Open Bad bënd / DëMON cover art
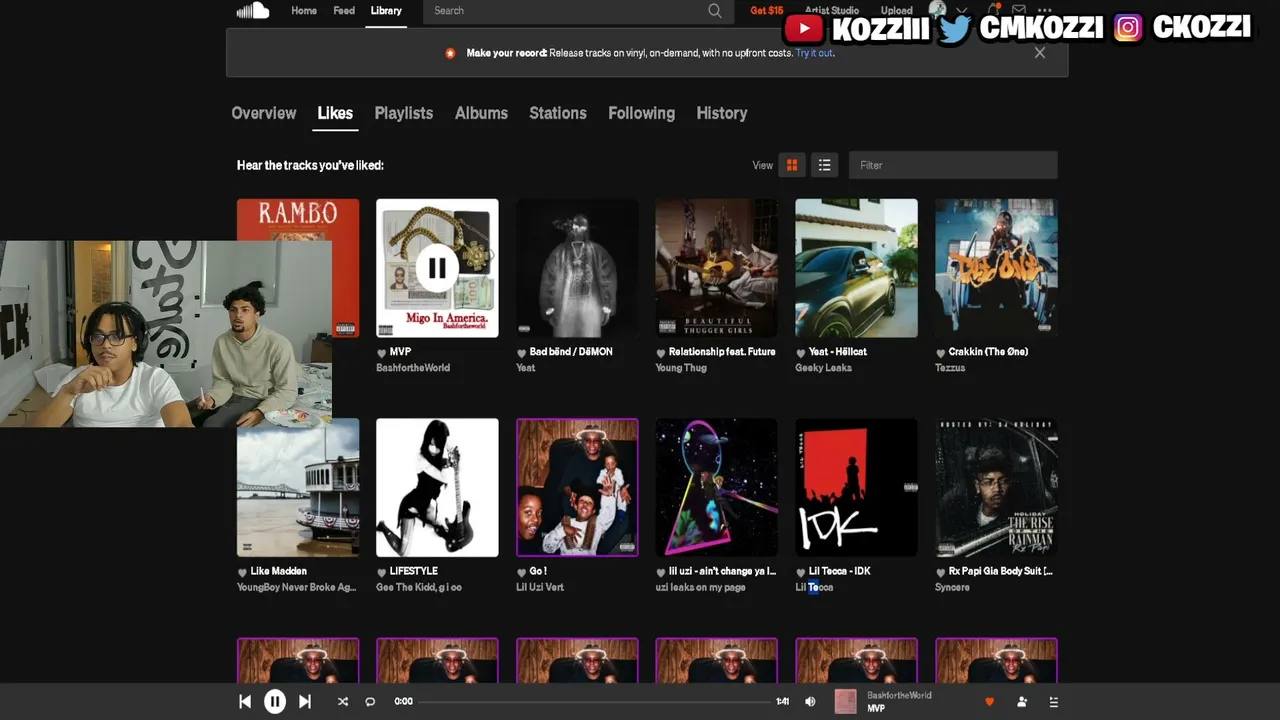Image resolution: width=1280 pixels, height=720 pixels. pos(577,268)
